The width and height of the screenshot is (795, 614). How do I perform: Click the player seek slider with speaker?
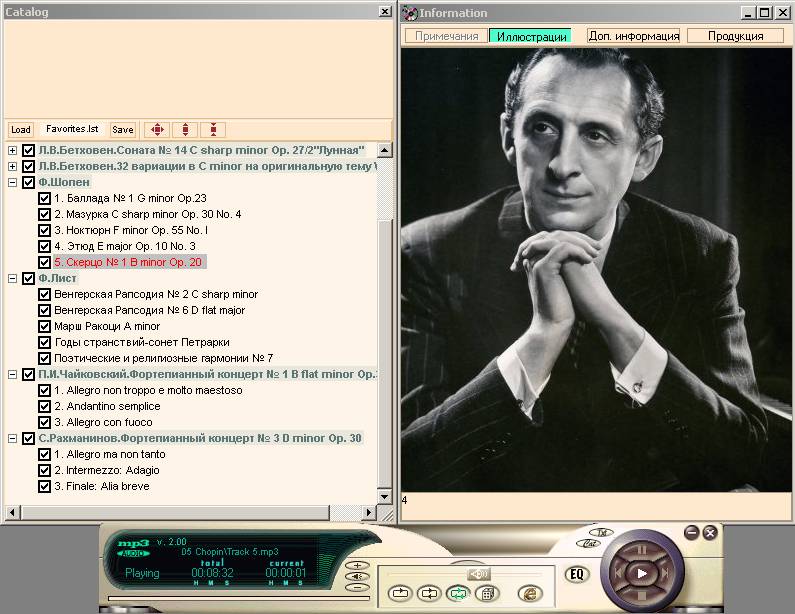(479, 573)
